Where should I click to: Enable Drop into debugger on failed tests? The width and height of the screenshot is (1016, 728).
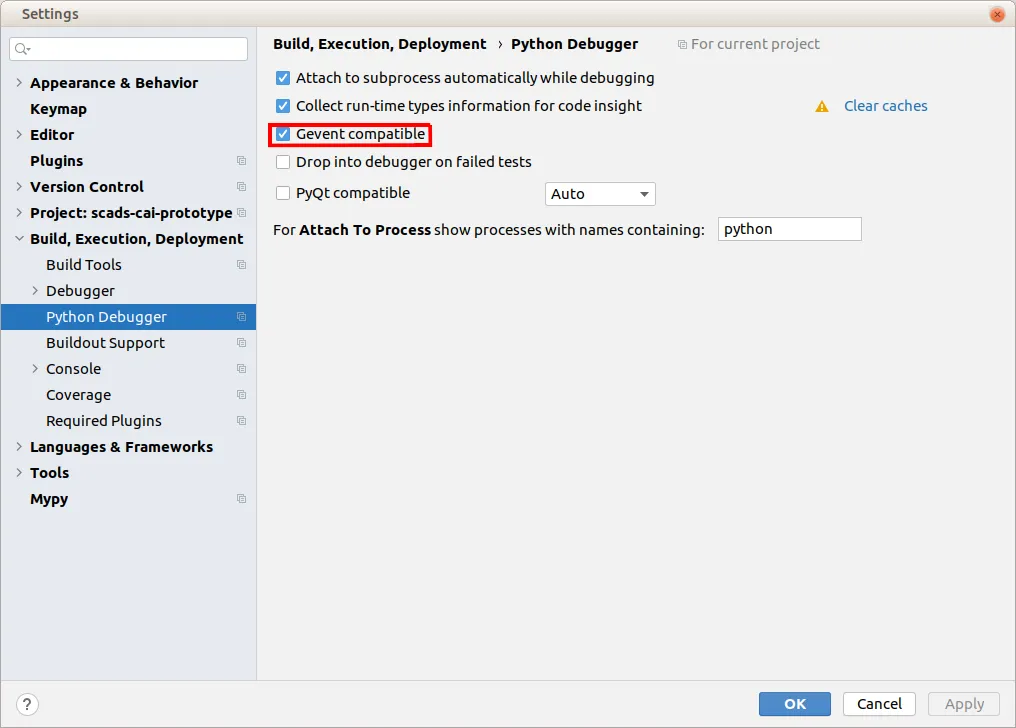(x=283, y=162)
